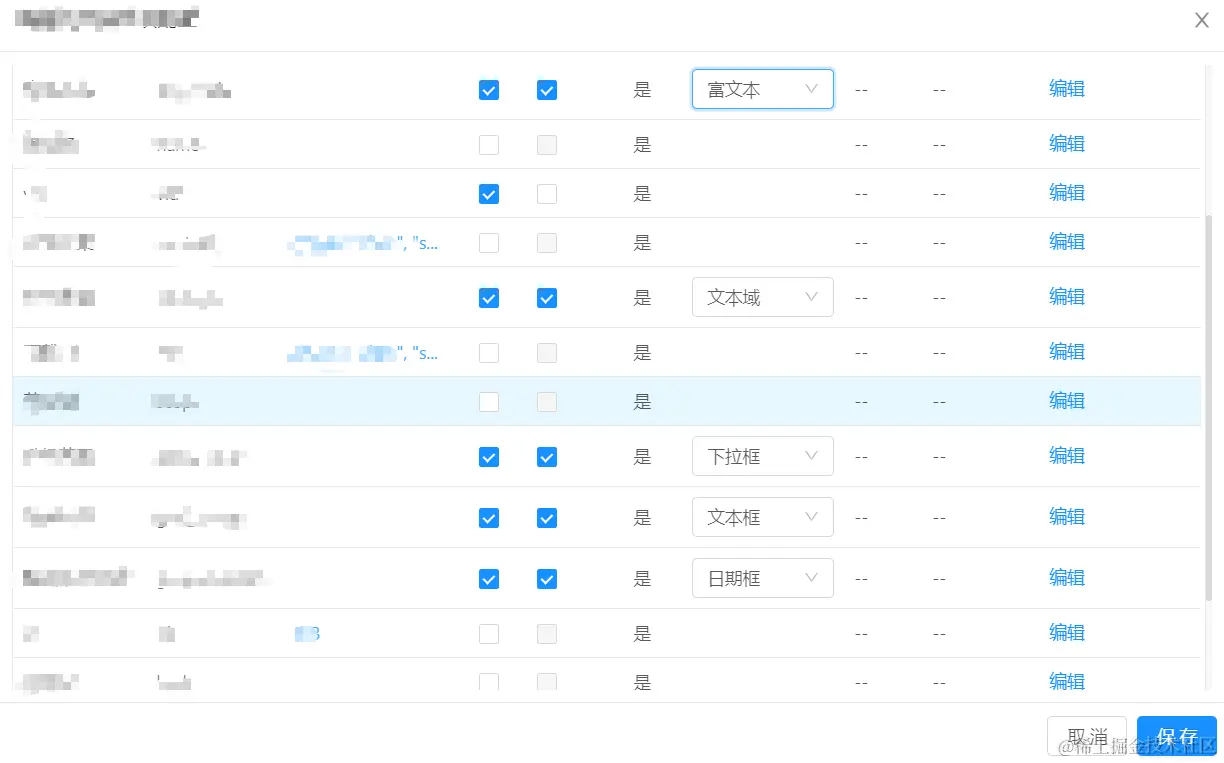1224x763 pixels.
Task: Click 编辑 in the 下拉框 row
Action: coord(1067,455)
